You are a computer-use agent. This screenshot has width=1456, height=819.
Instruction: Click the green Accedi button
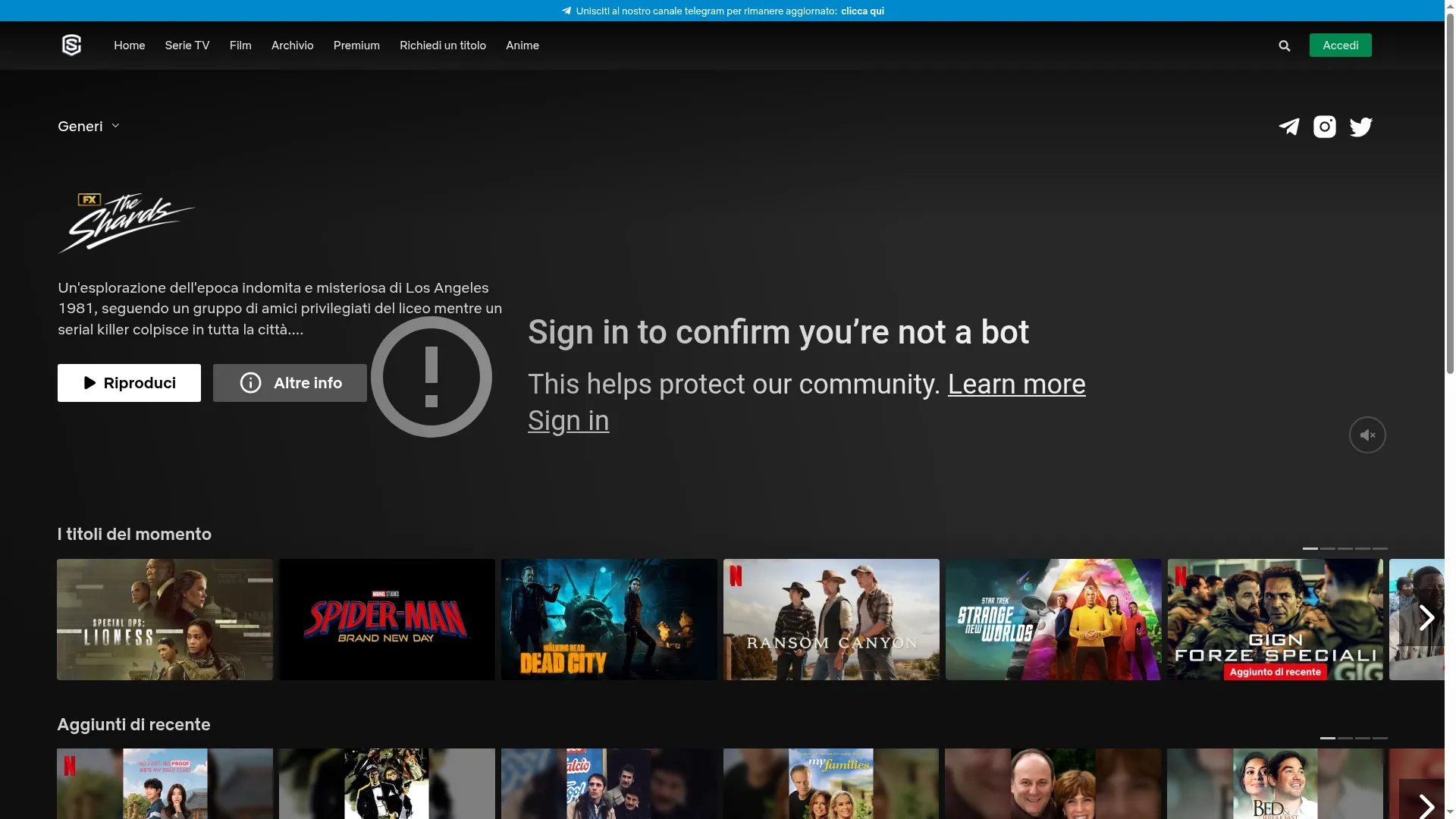pos(1341,45)
